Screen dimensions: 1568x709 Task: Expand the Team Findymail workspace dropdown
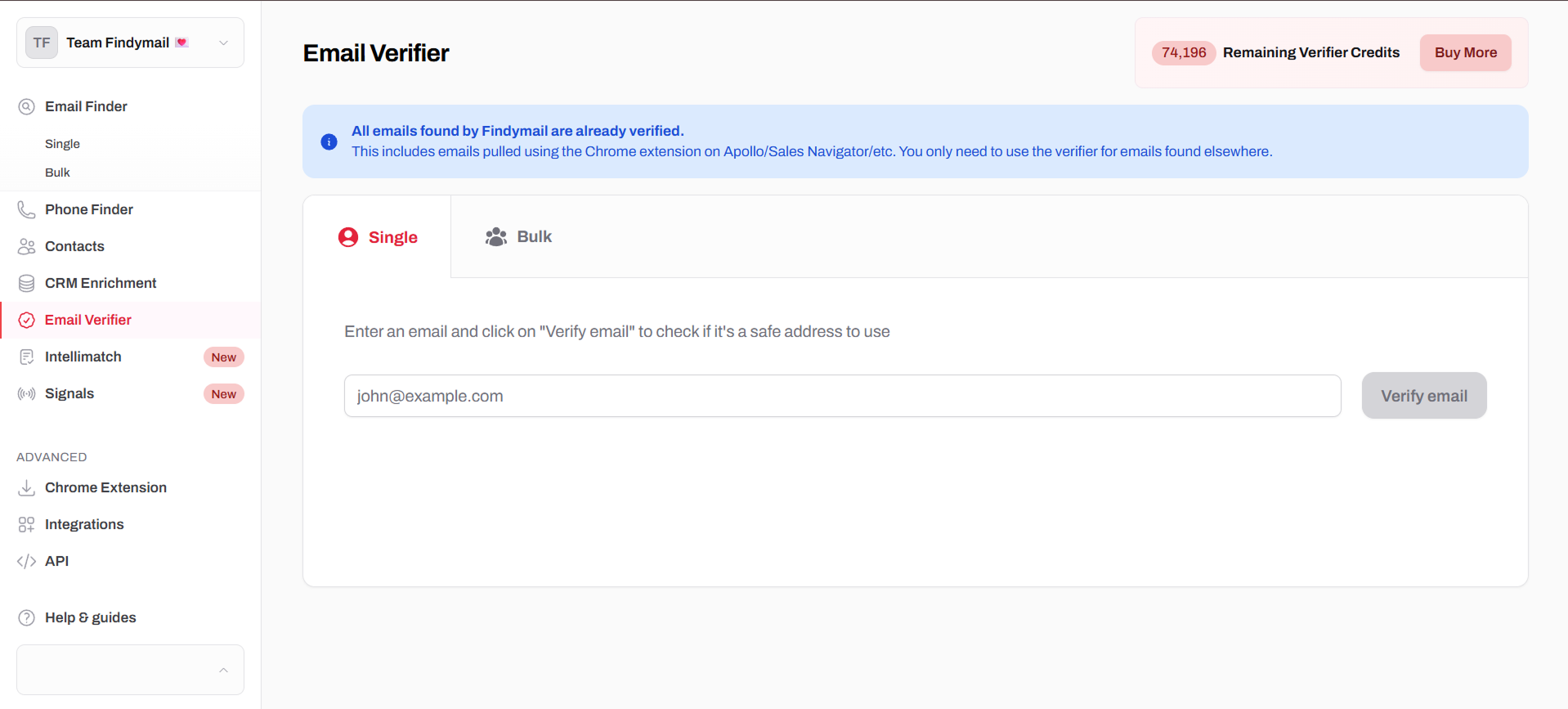click(x=223, y=43)
